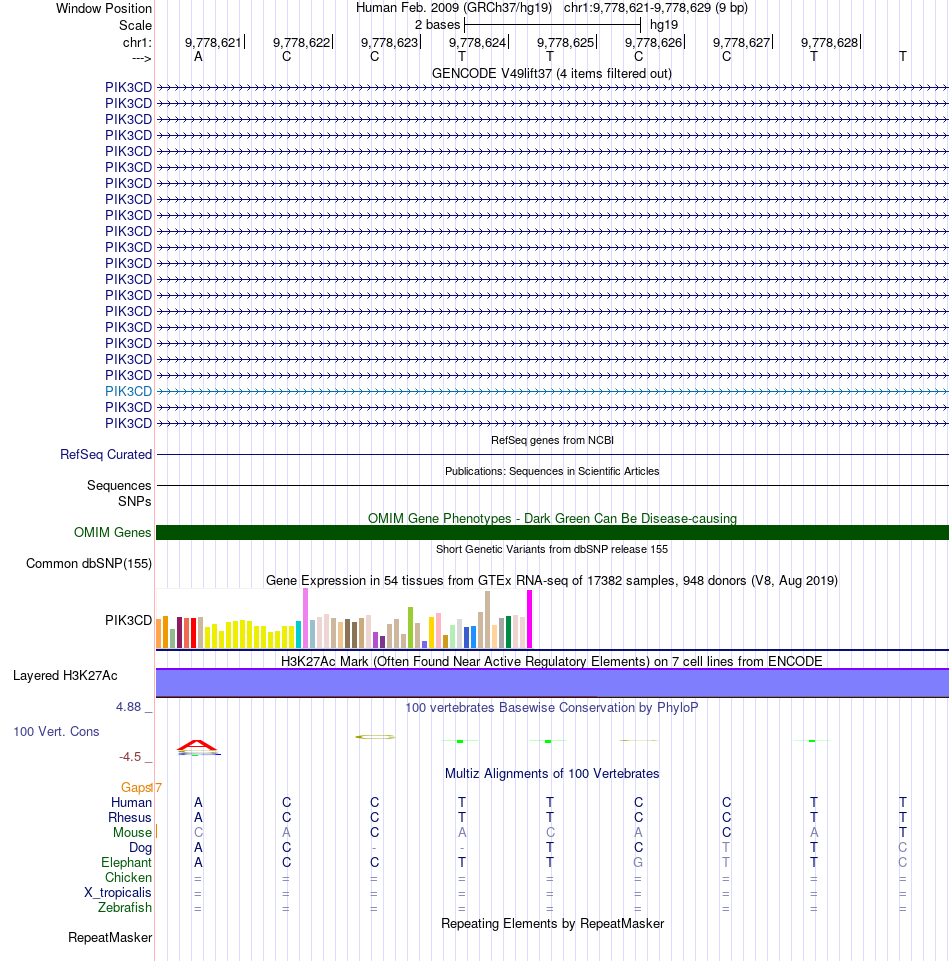Click the Zebrafish species label
This screenshot has width=950, height=961.
(125, 908)
